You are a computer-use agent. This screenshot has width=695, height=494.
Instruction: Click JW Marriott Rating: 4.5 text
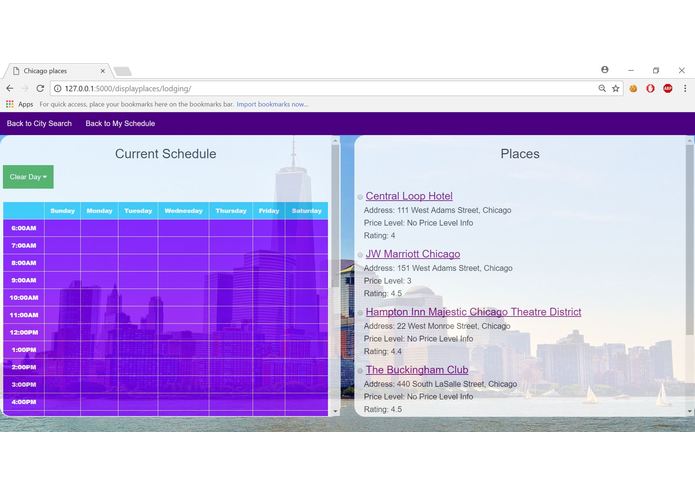383,294
